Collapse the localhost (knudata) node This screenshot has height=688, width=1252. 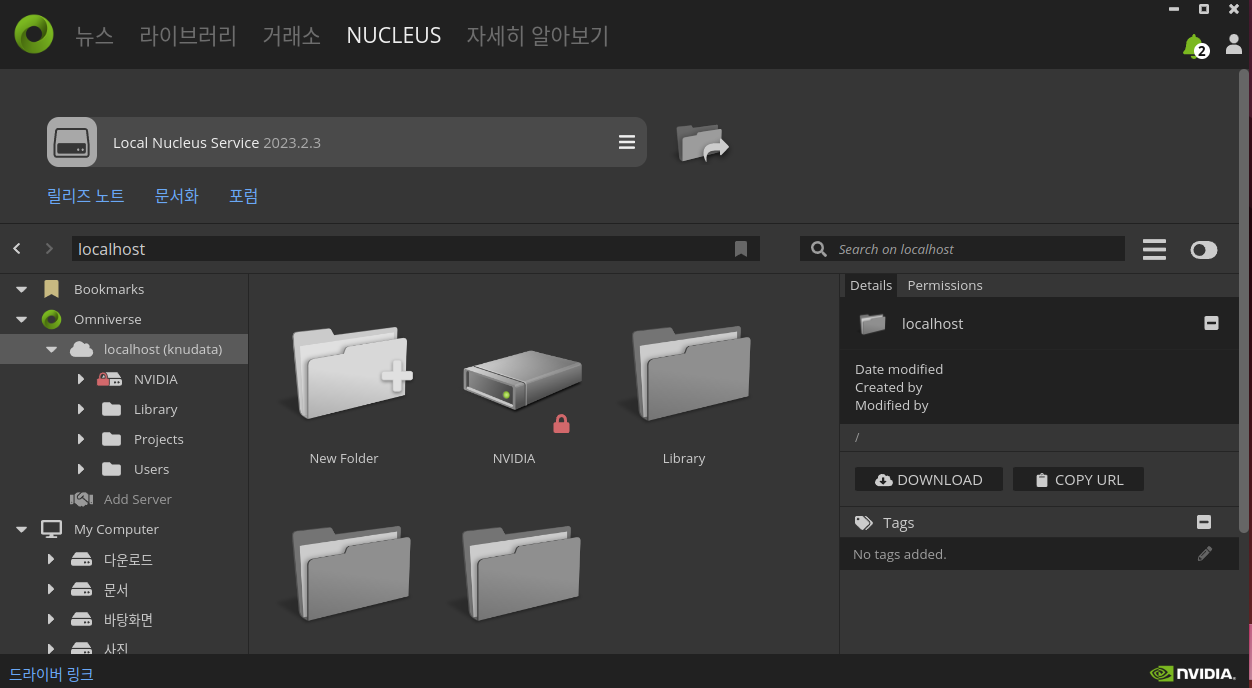(x=51, y=350)
